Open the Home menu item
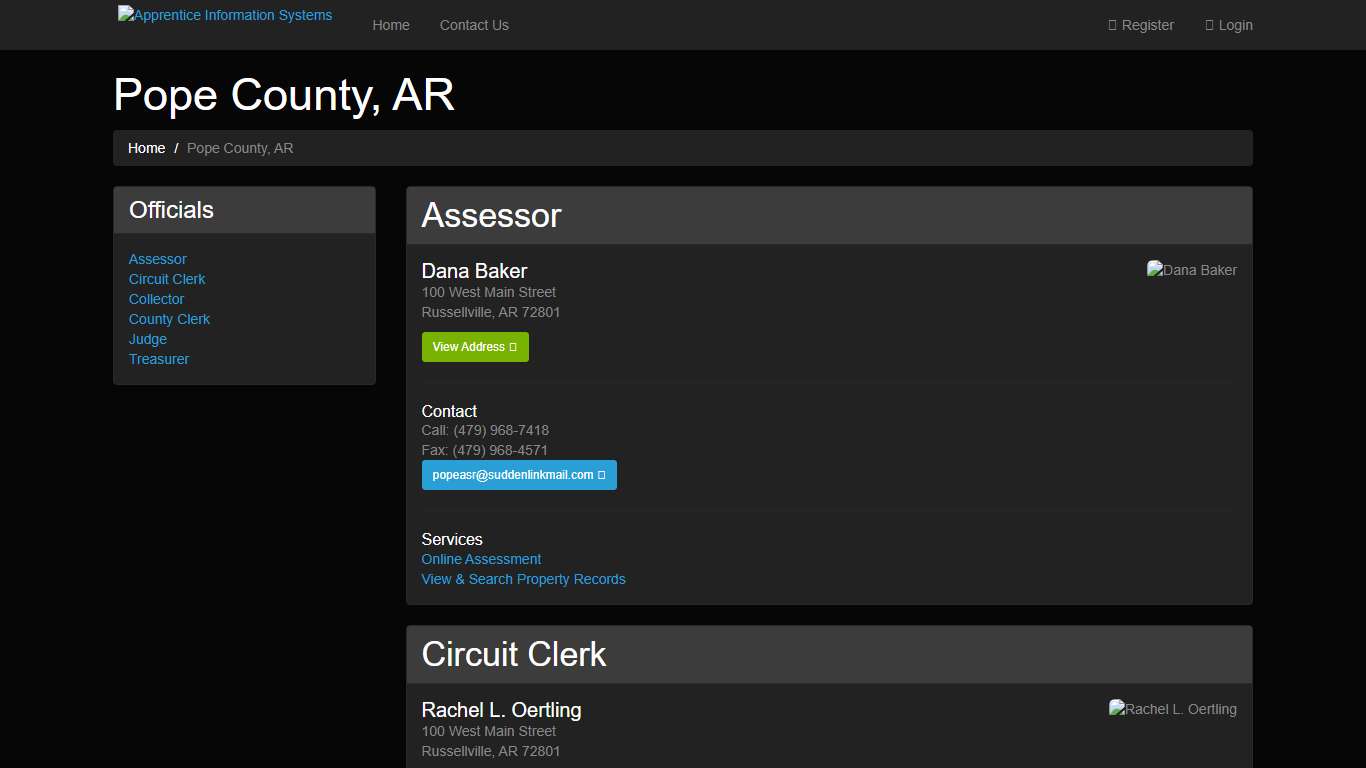 pyautogui.click(x=391, y=25)
